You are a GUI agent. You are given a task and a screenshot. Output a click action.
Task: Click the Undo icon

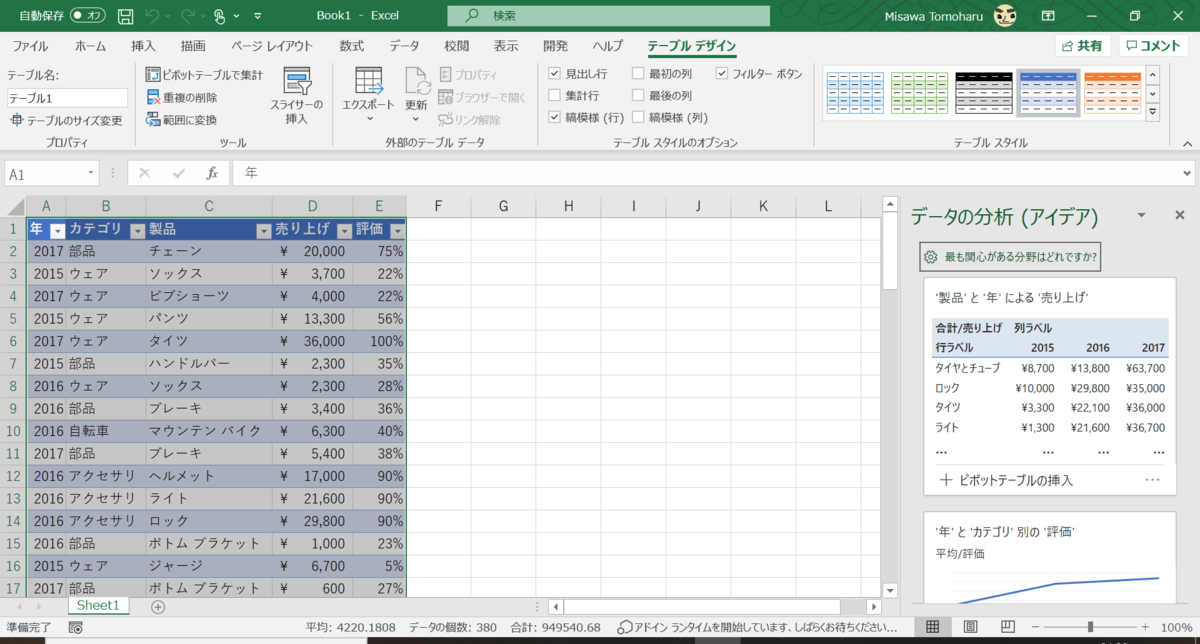pyautogui.click(x=152, y=16)
